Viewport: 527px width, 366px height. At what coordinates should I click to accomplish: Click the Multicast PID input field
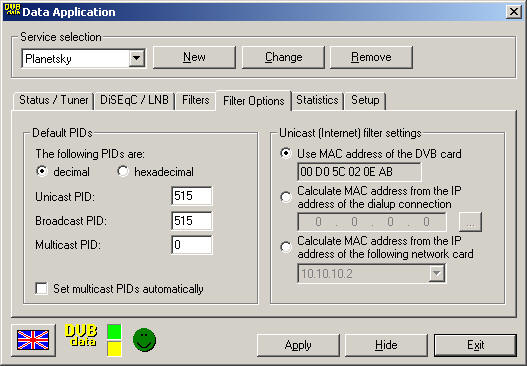click(192, 245)
